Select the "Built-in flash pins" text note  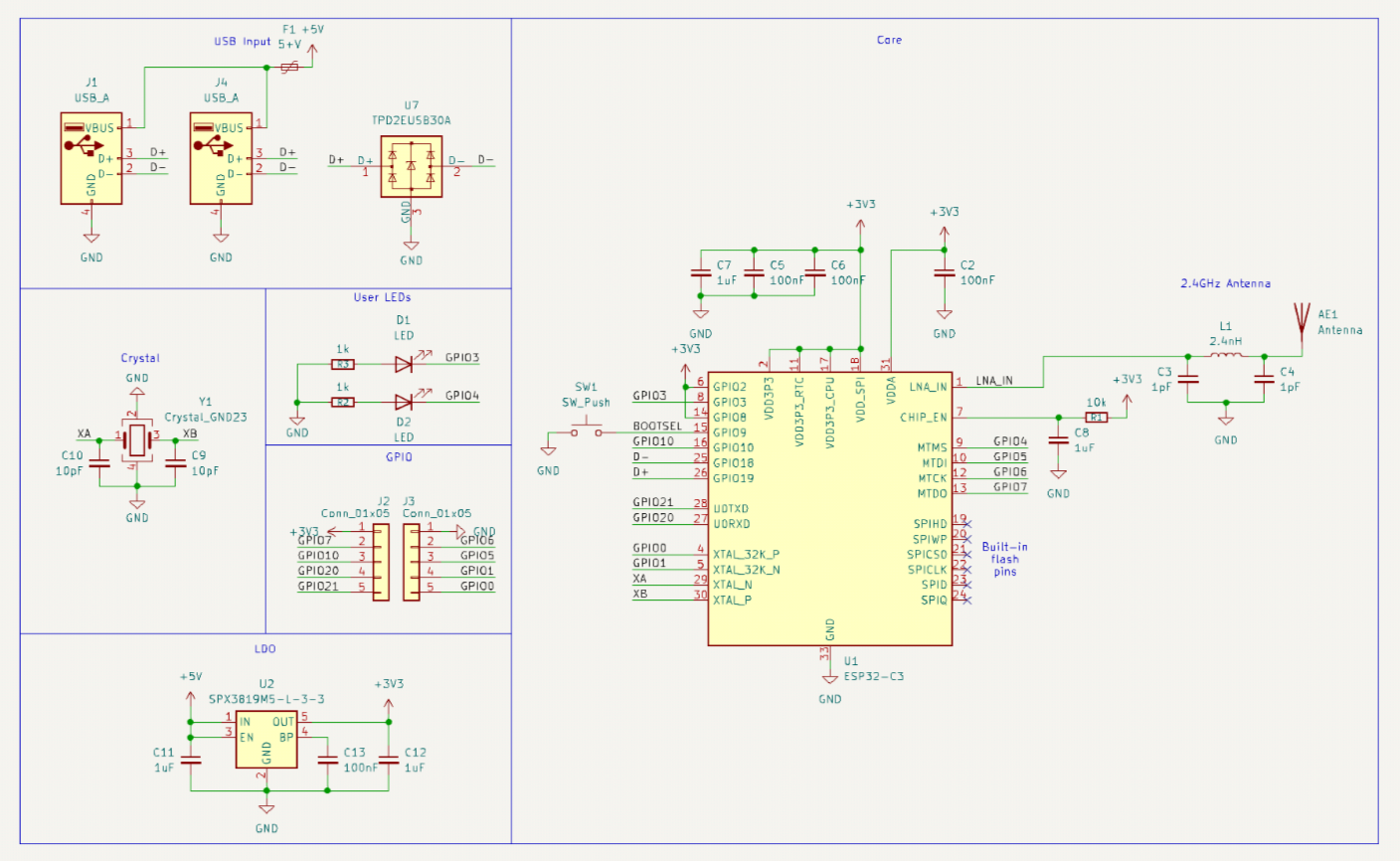coord(1004,559)
